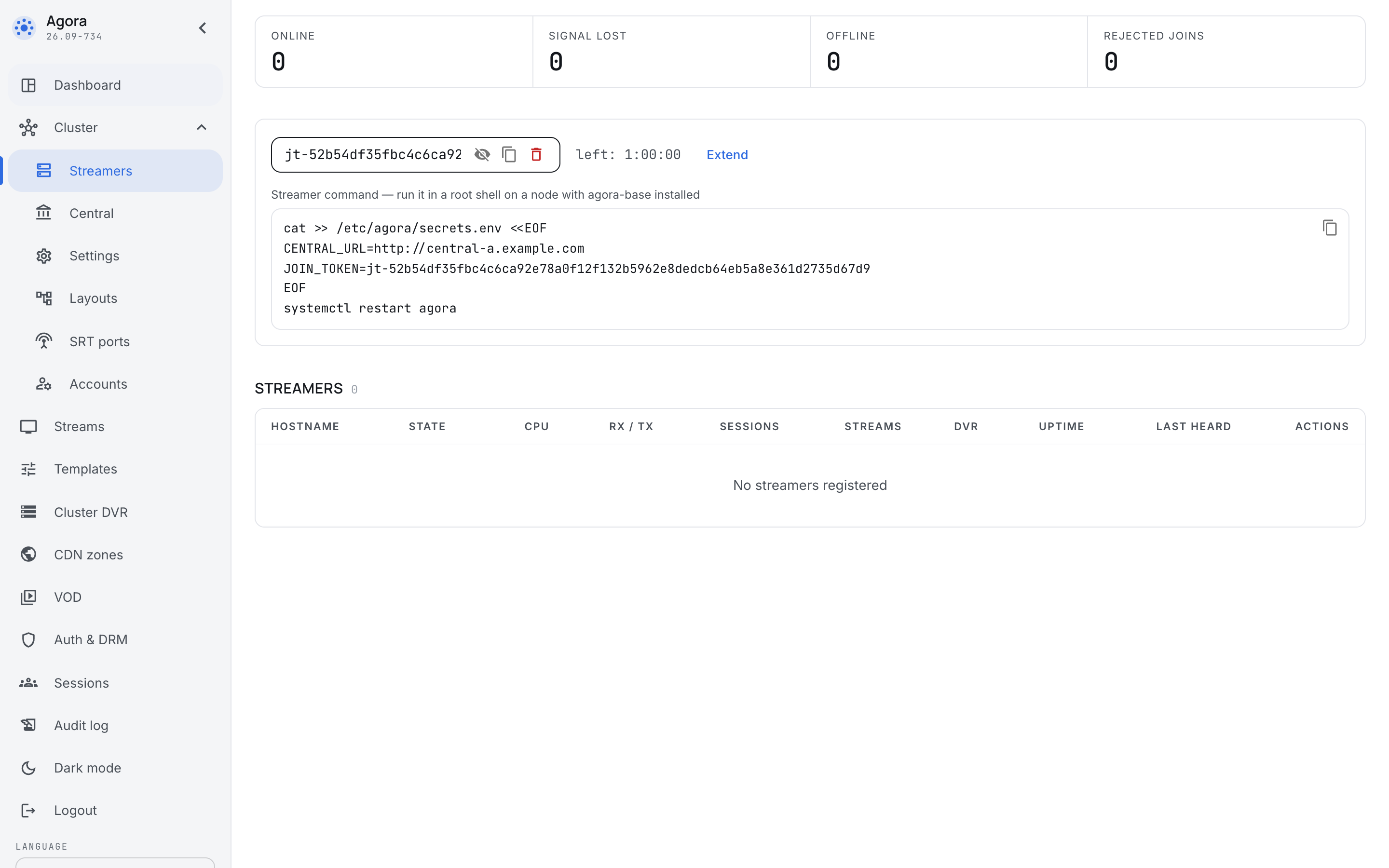Open the VOD library icon
The image size is (1389, 868).
(x=28, y=597)
